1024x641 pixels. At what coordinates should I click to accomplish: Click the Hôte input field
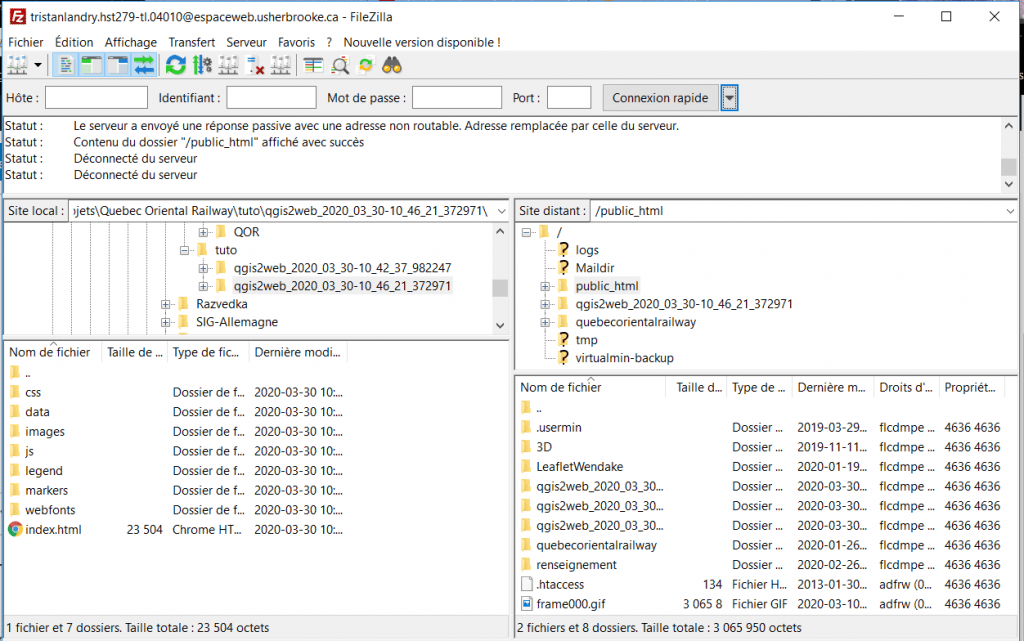pos(96,98)
